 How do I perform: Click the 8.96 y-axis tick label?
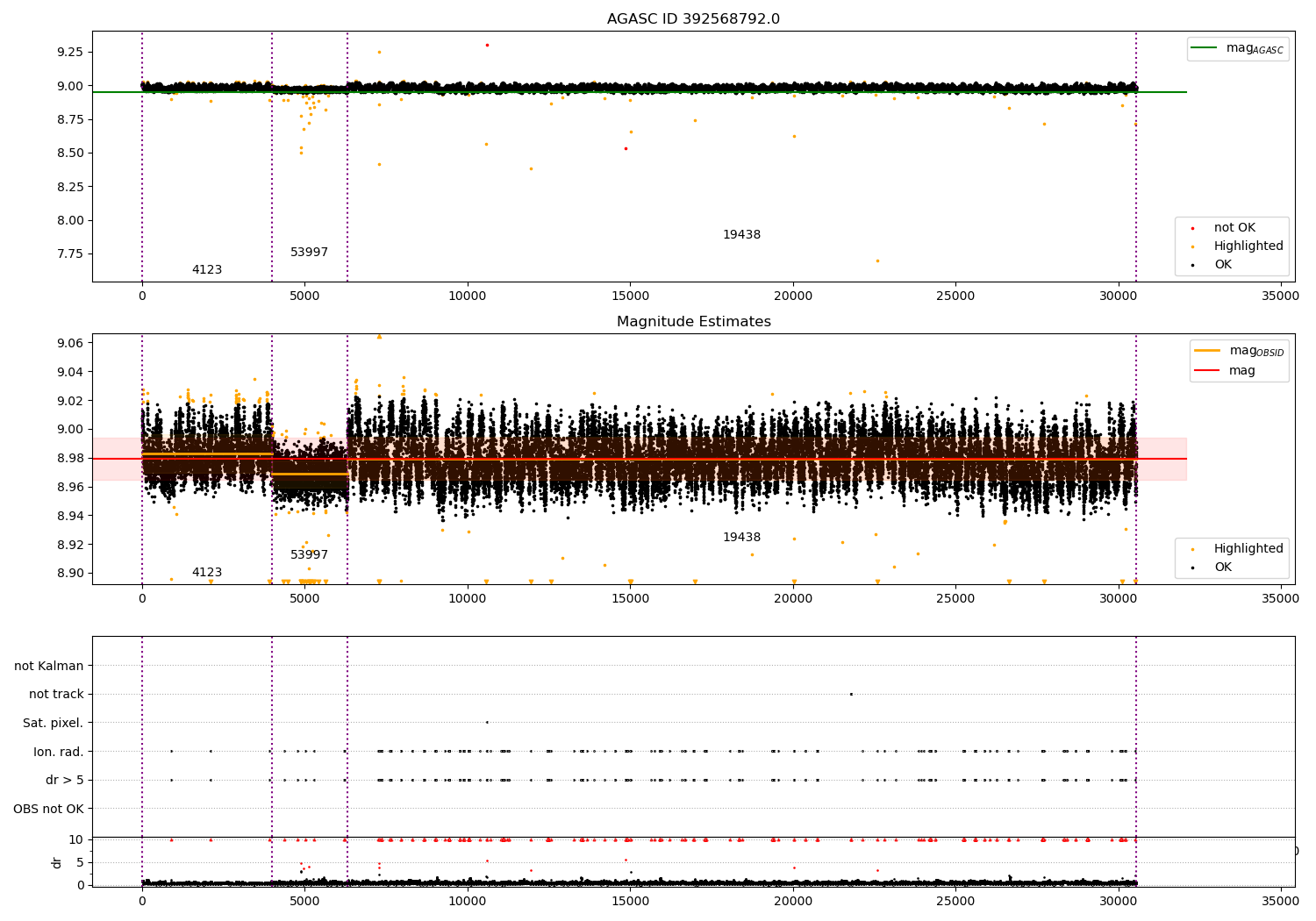tap(69, 487)
